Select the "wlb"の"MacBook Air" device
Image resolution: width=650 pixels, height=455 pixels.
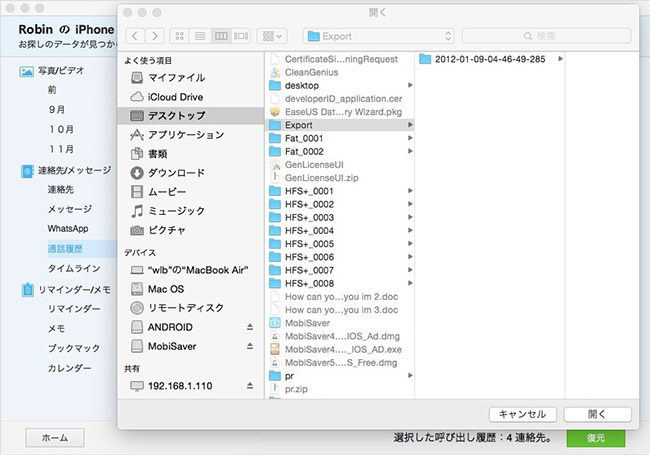click(x=191, y=270)
